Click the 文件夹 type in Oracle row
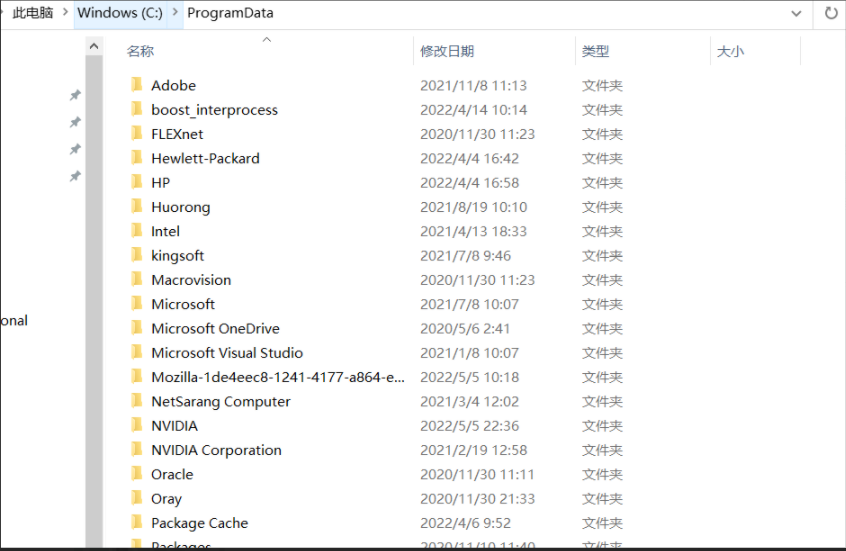846x551 pixels. click(602, 474)
